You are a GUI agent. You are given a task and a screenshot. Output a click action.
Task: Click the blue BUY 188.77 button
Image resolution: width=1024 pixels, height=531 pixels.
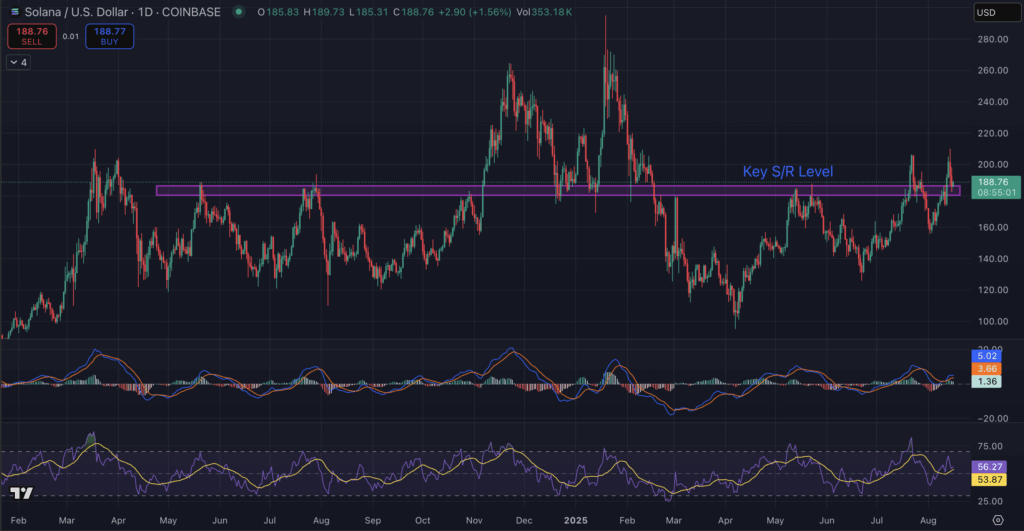pos(110,36)
